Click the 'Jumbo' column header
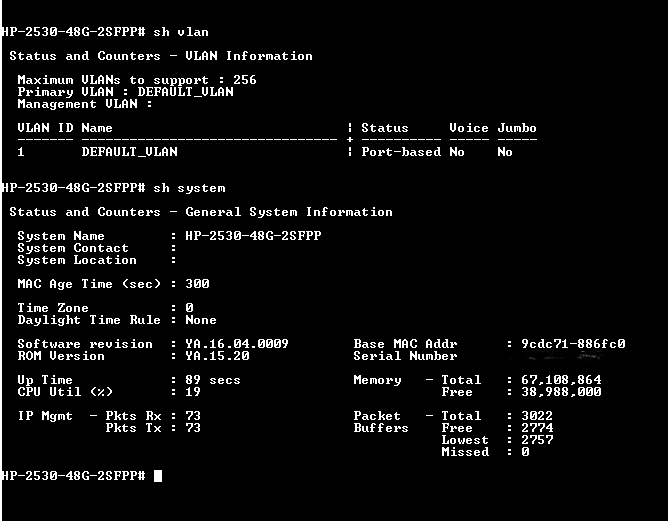The height and width of the screenshot is (521, 668). coord(517,128)
